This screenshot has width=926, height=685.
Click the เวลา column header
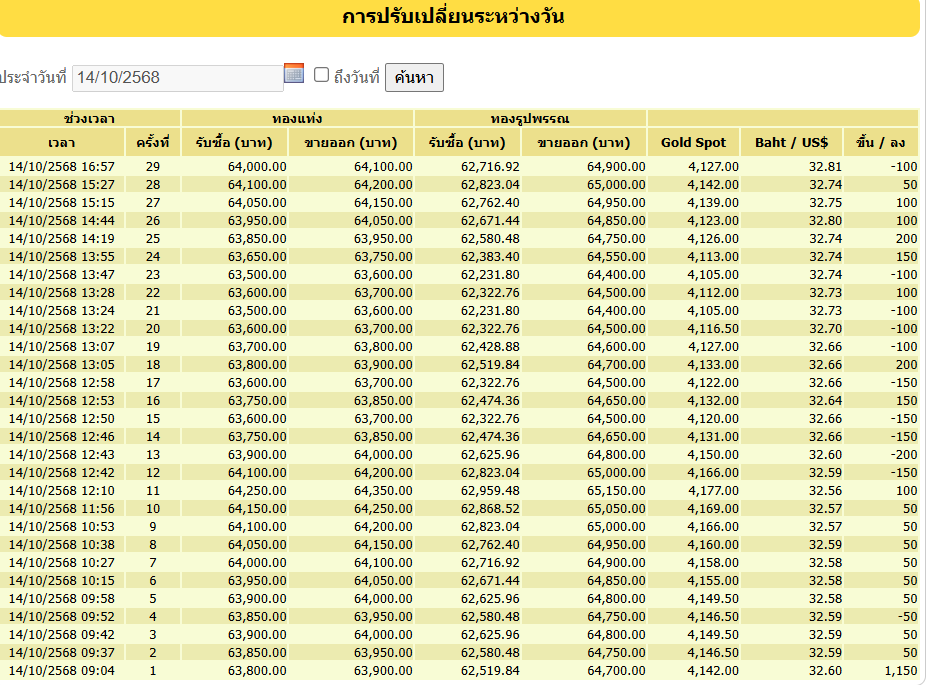click(x=62, y=142)
